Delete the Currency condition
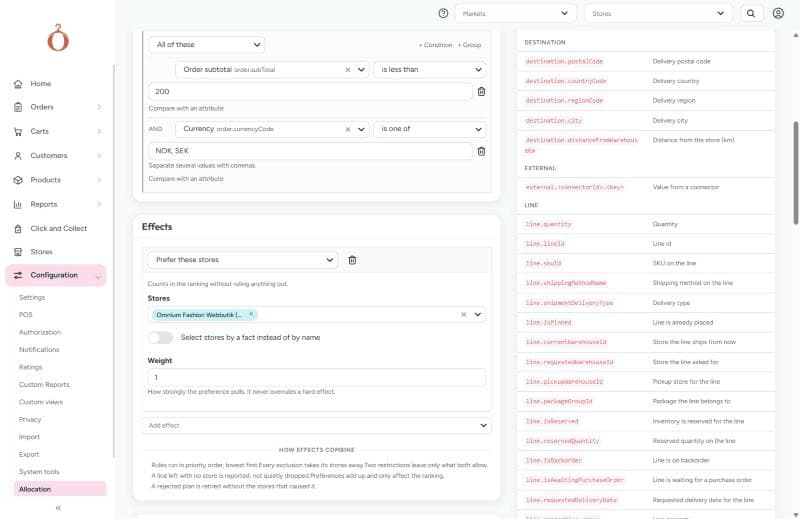The width and height of the screenshot is (800, 519). click(x=481, y=152)
